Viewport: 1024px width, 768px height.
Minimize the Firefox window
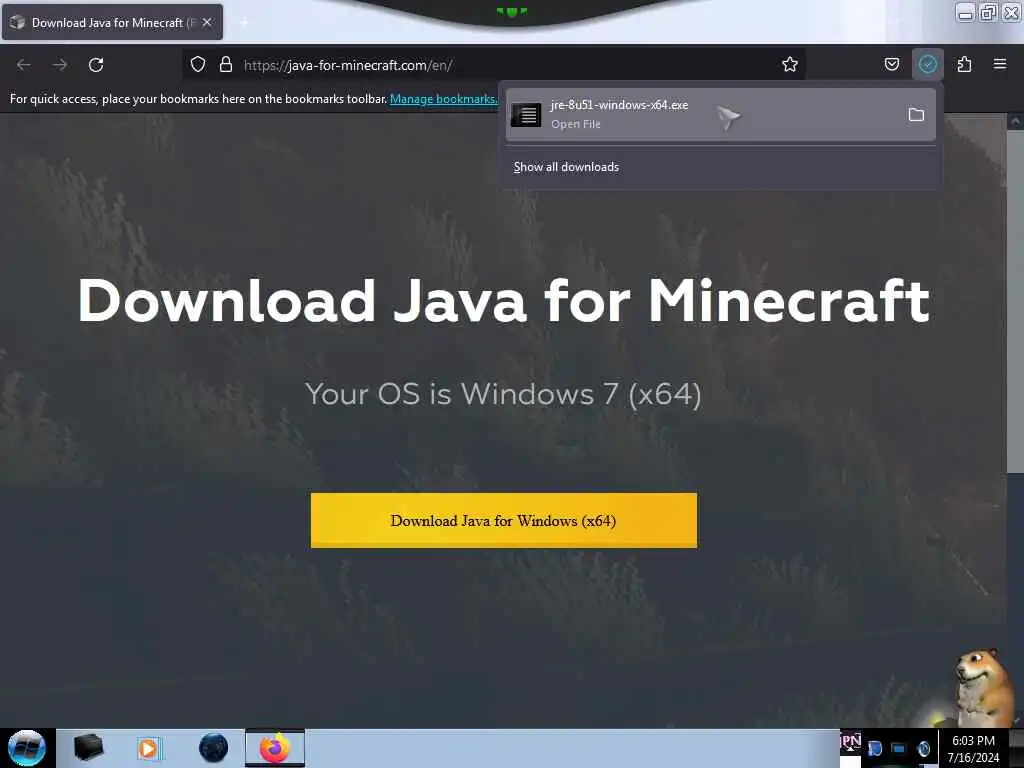click(965, 12)
